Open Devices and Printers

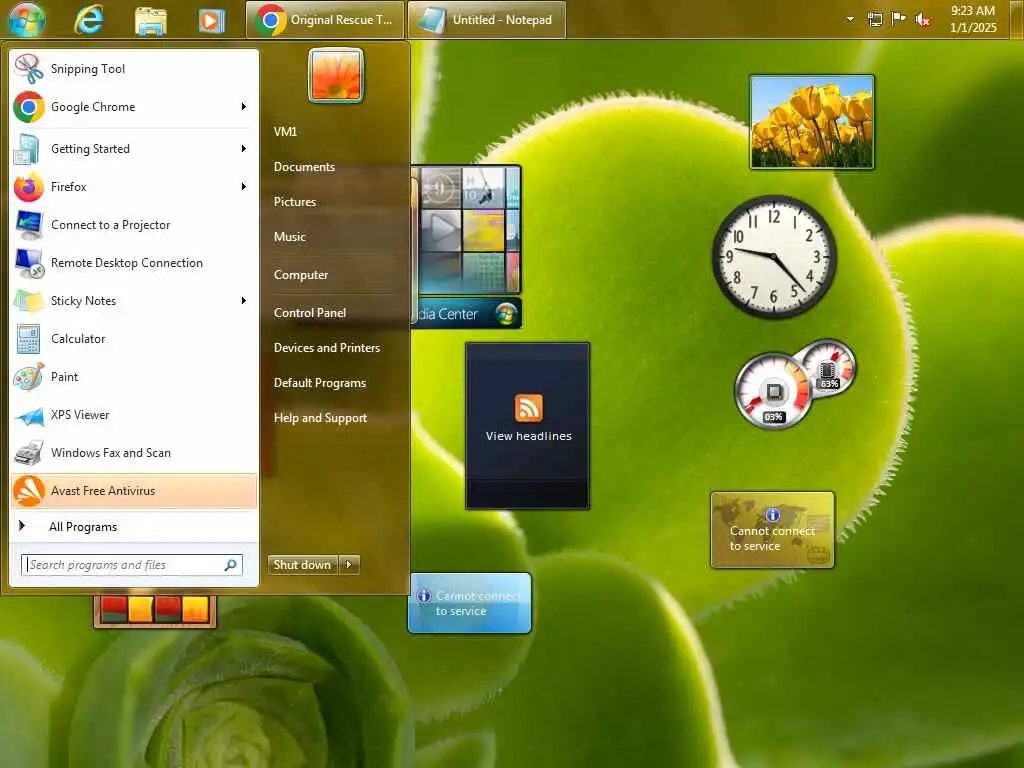(327, 348)
